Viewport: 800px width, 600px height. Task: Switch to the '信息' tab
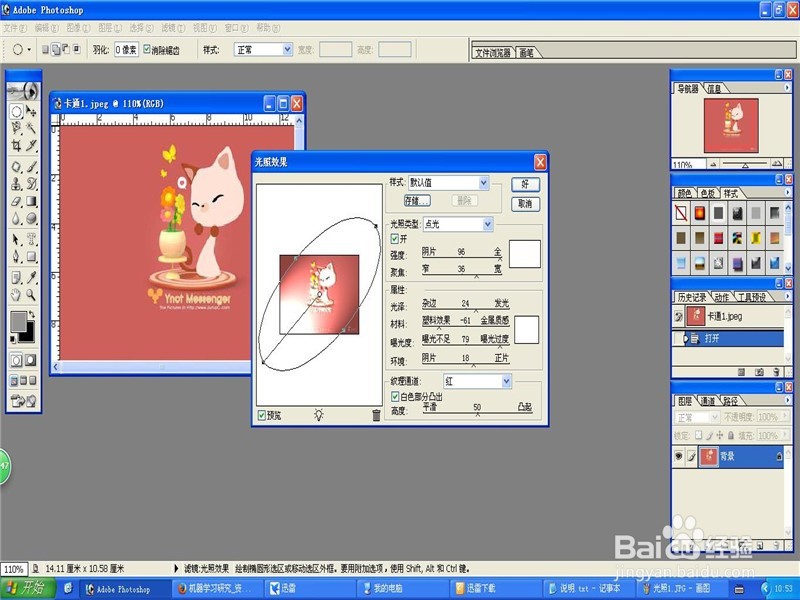click(x=714, y=89)
